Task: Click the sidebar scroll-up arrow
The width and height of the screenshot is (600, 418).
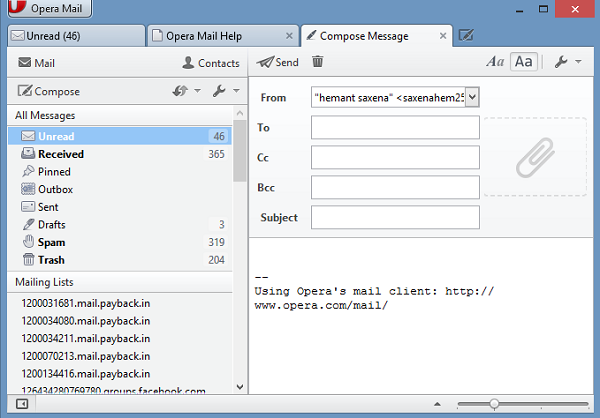Action: pos(240,113)
